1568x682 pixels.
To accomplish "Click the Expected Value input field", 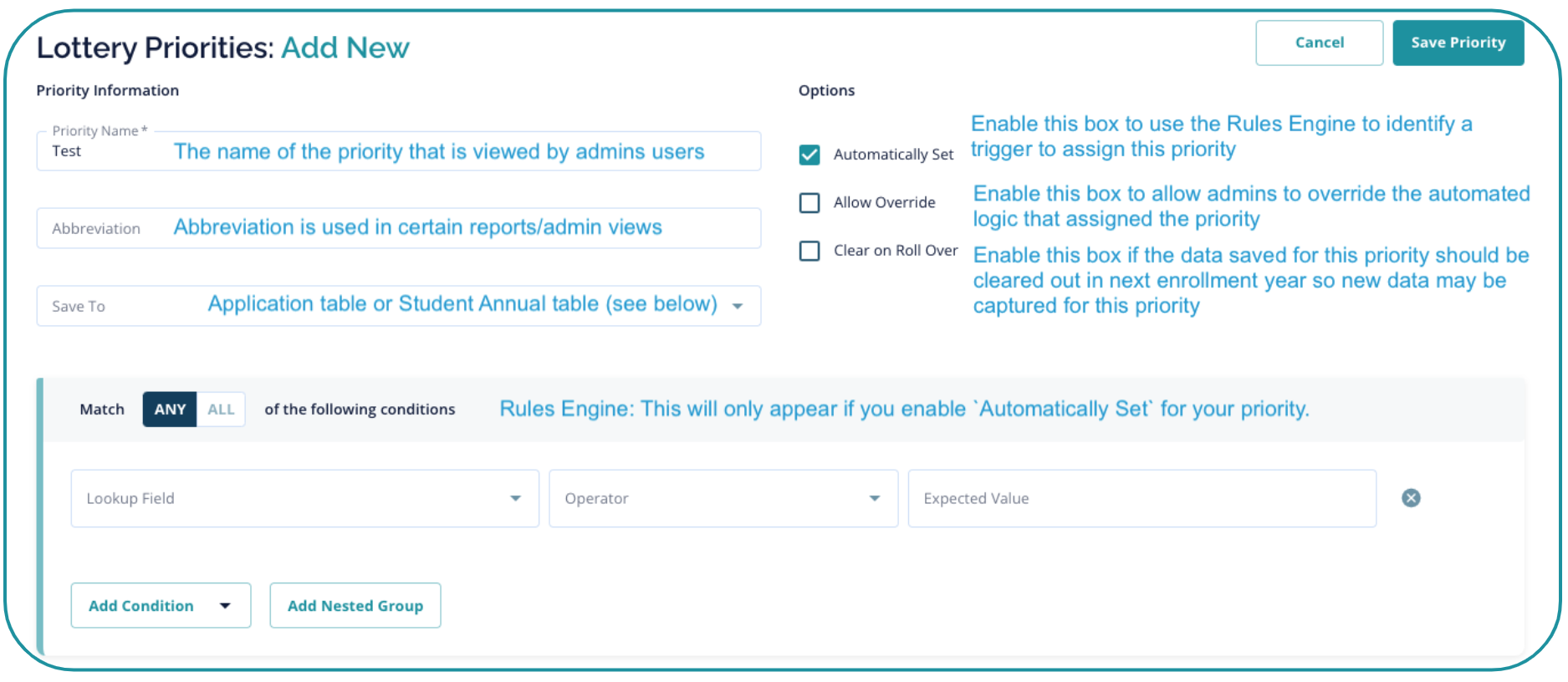I will [x=1142, y=498].
